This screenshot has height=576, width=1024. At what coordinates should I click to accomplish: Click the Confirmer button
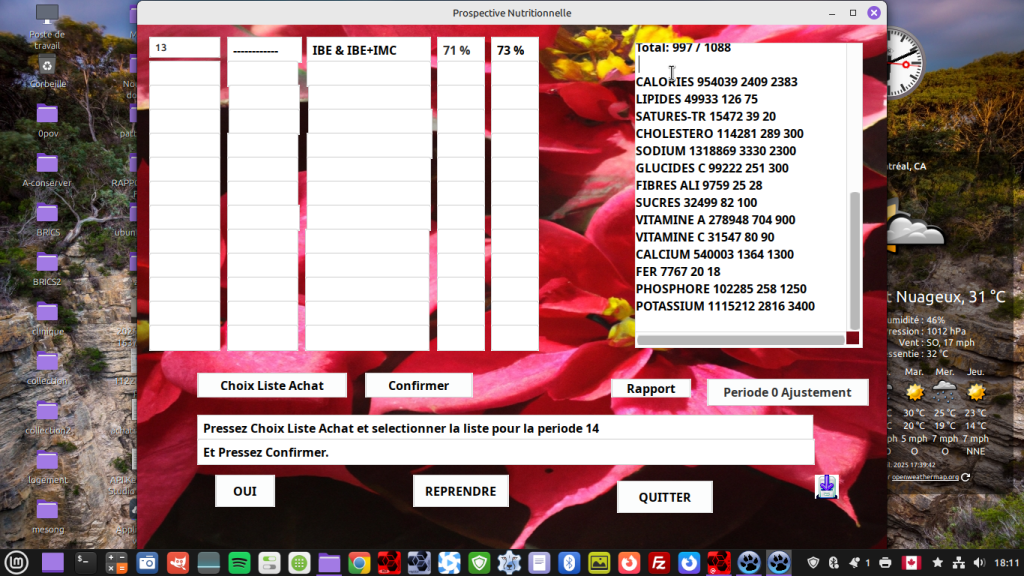point(419,385)
